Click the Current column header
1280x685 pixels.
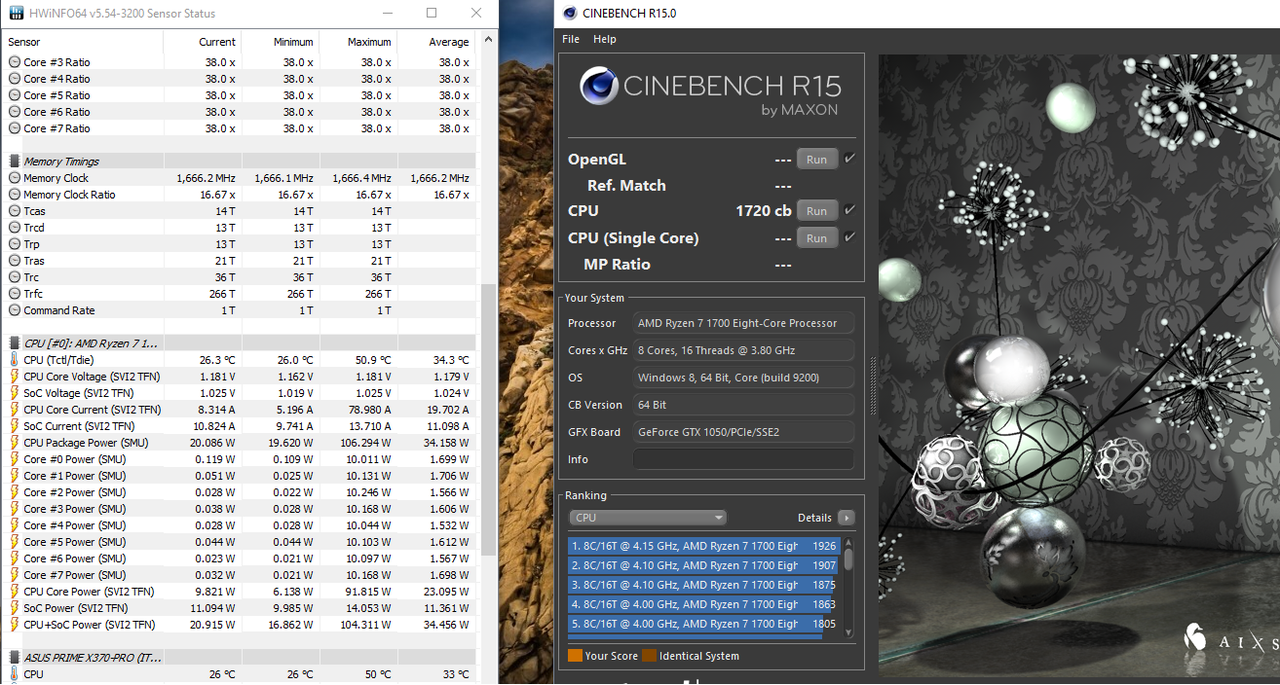217,42
